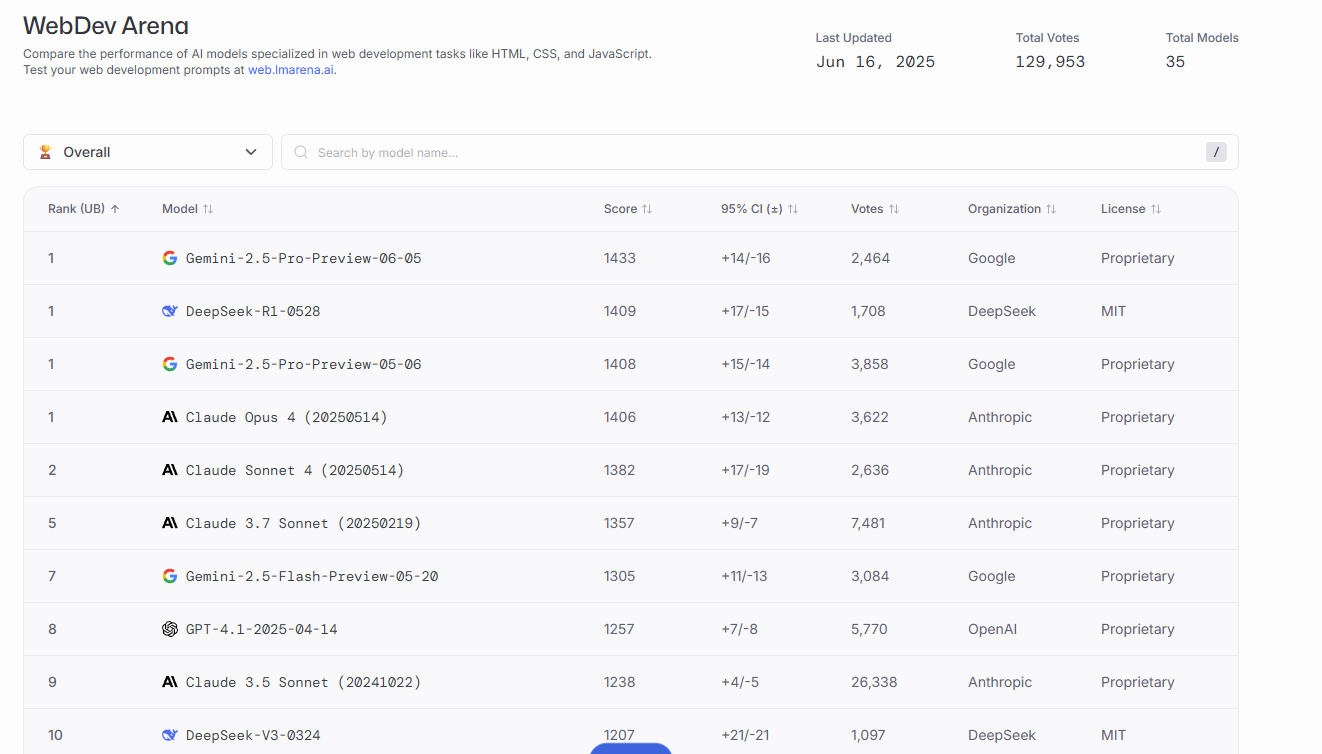Select model name Claude Opus 4 (20250514)
This screenshot has width=1322, height=754.
tap(287, 417)
